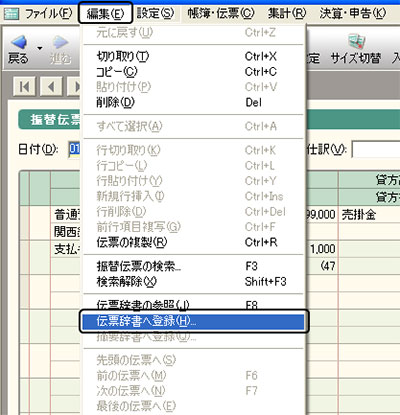This screenshot has height=415, width=400.
Task: Open the 集計(R) menu
Action: (x=287, y=14)
